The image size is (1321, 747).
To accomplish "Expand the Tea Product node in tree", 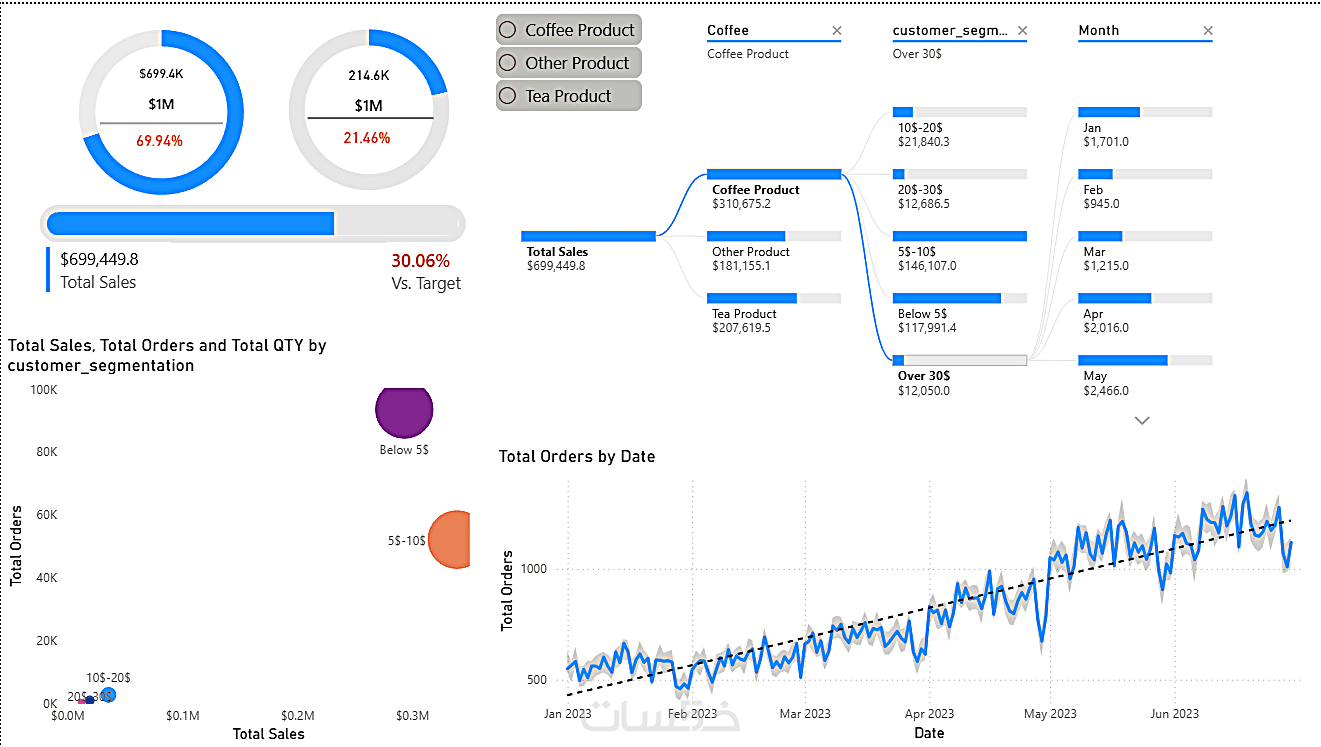I will point(773,298).
